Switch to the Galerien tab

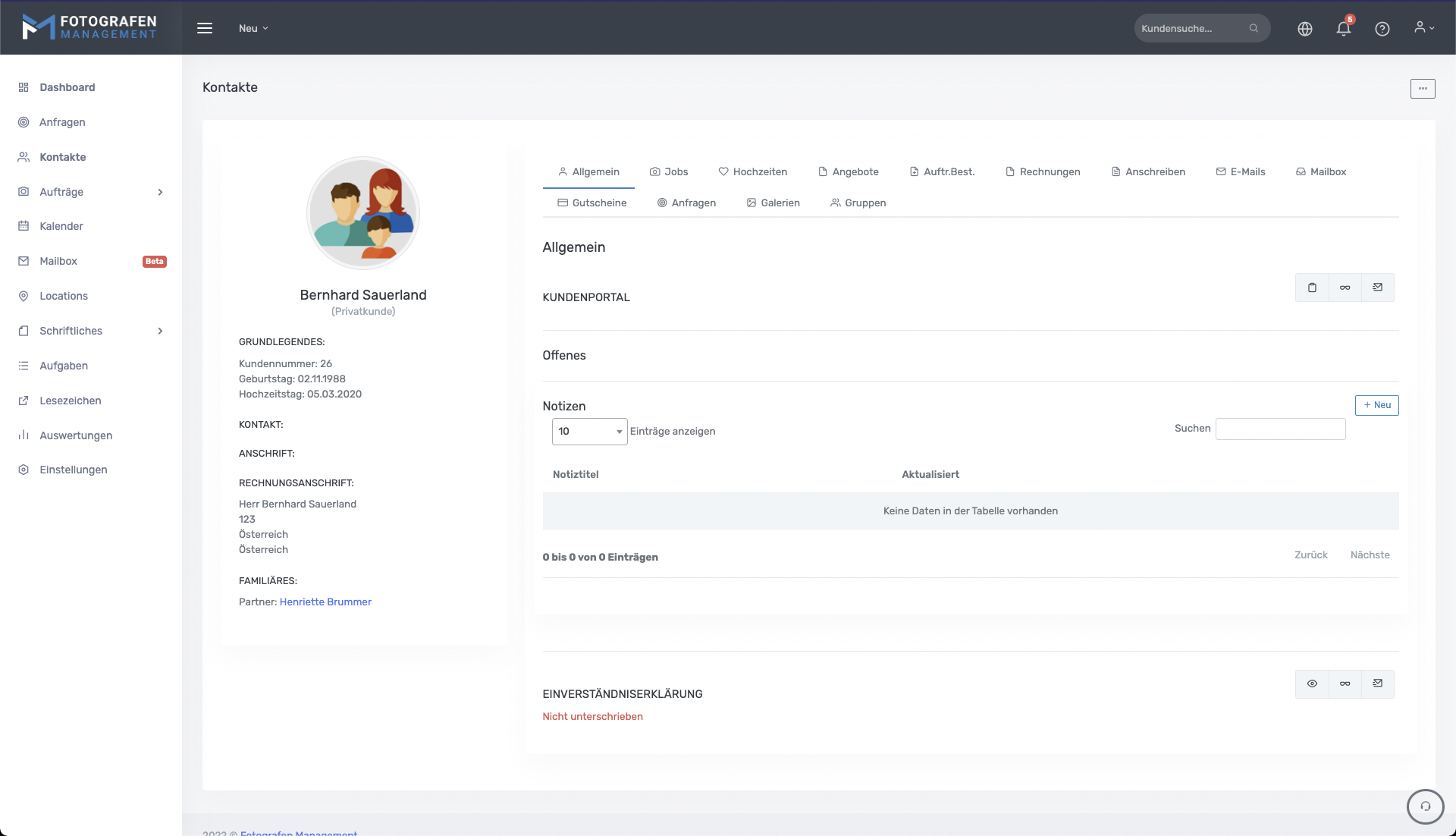(x=773, y=203)
